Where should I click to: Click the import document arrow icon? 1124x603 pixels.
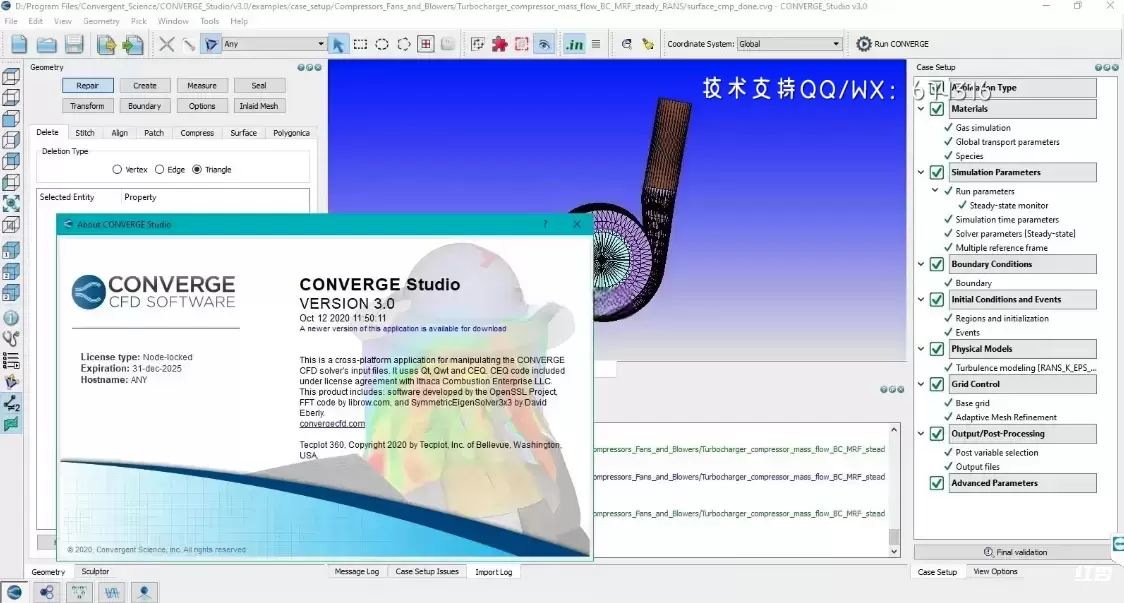[133, 44]
